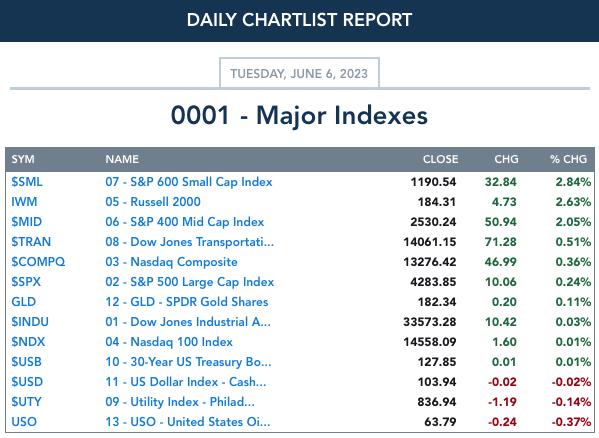Screen dimensions: 599x438
Task: Sort by the SYM column header
Action: pos(23,159)
